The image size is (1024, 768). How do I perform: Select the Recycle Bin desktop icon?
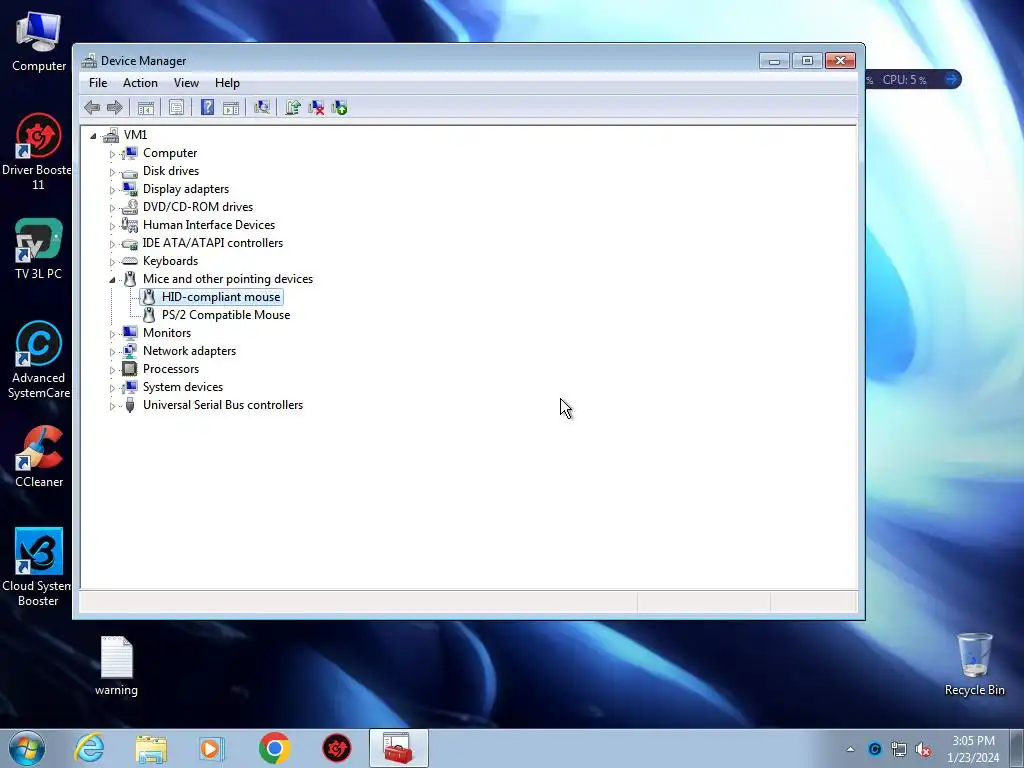tap(974, 664)
